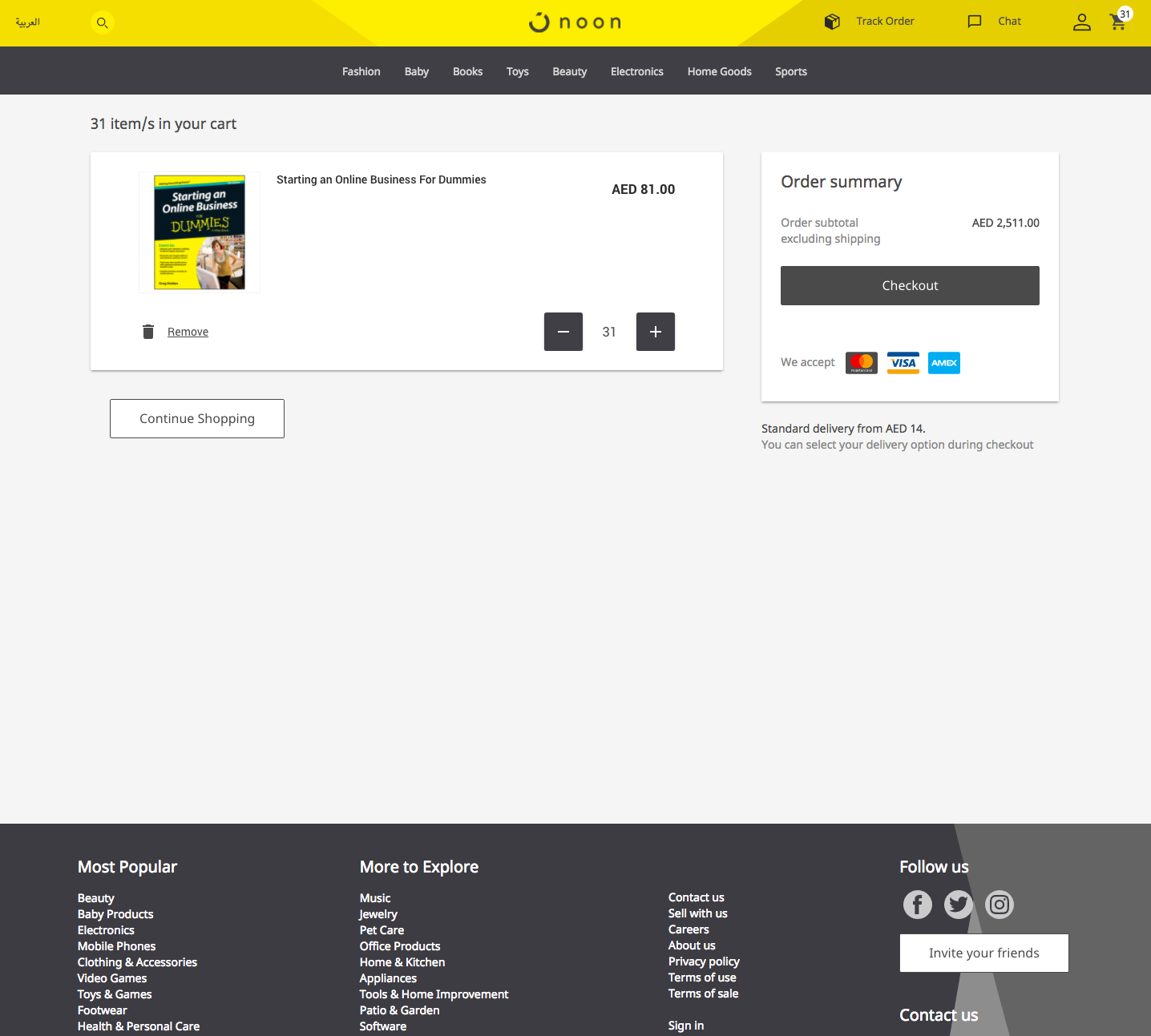Click the trash bin icon beside Remove
Image resolution: width=1151 pixels, height=1036 pixels.
click(148, 332)
